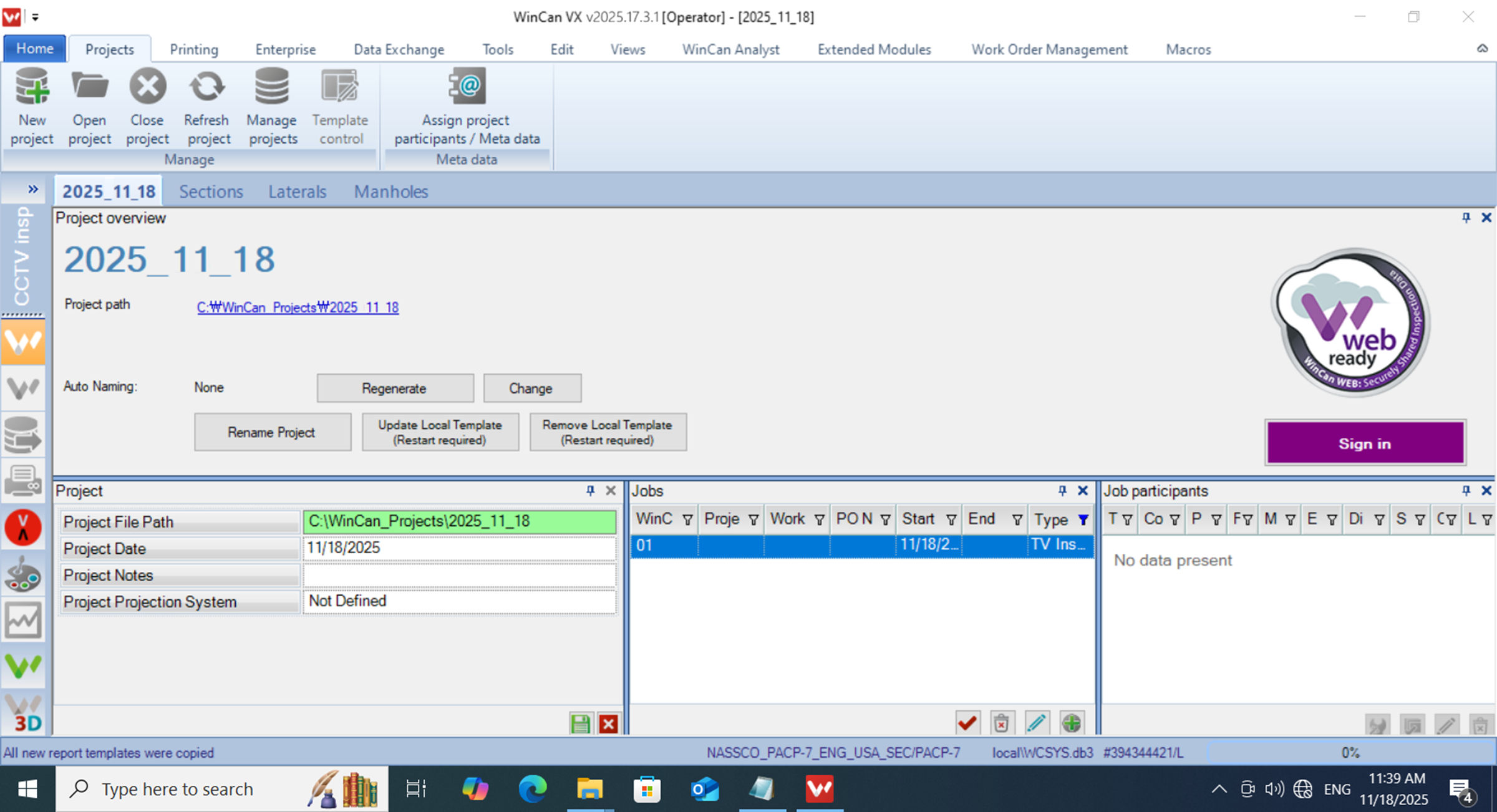Screen dimensions: 1497x812
Task: Collapse the ribbon with the top-right chevron
Action: click(1481, 49)
